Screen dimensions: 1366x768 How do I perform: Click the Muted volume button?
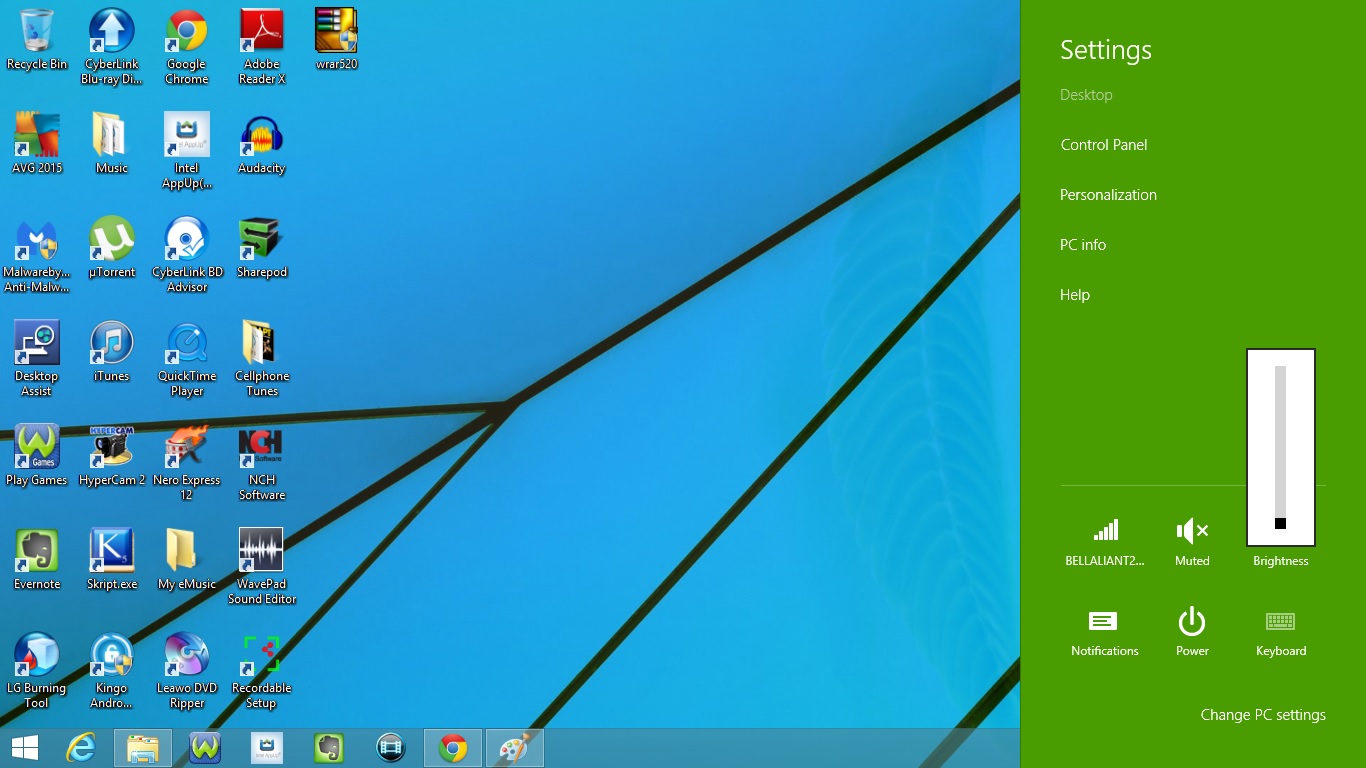(x=1192, y=542)
